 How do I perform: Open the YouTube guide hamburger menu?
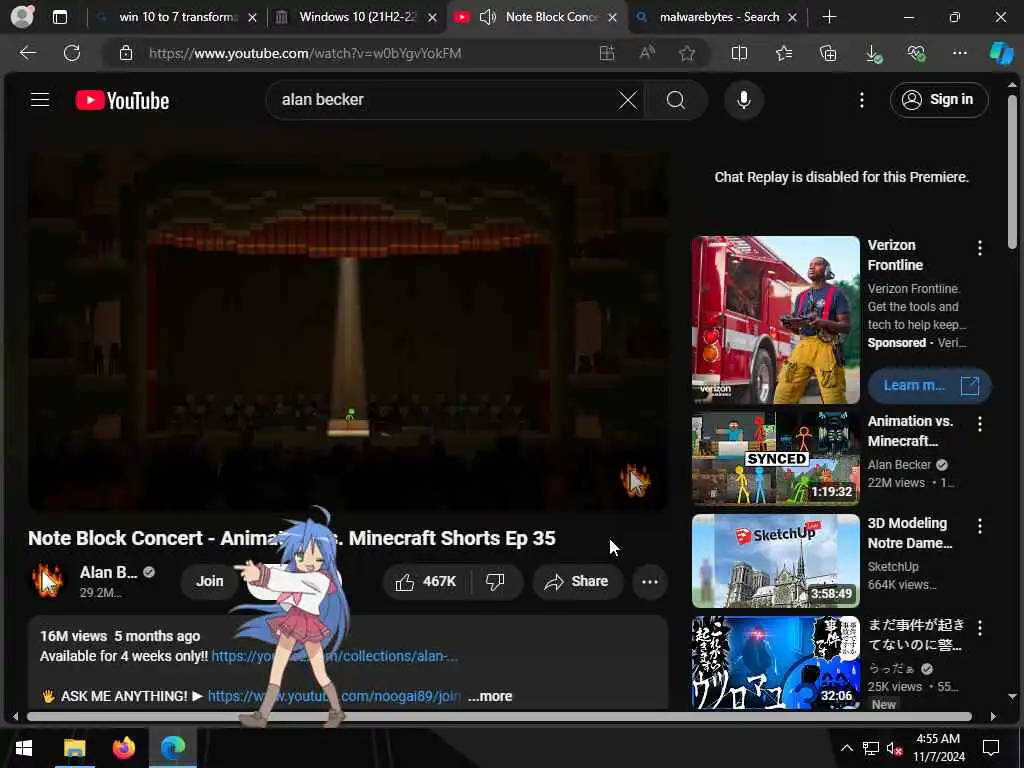(40, 99)
